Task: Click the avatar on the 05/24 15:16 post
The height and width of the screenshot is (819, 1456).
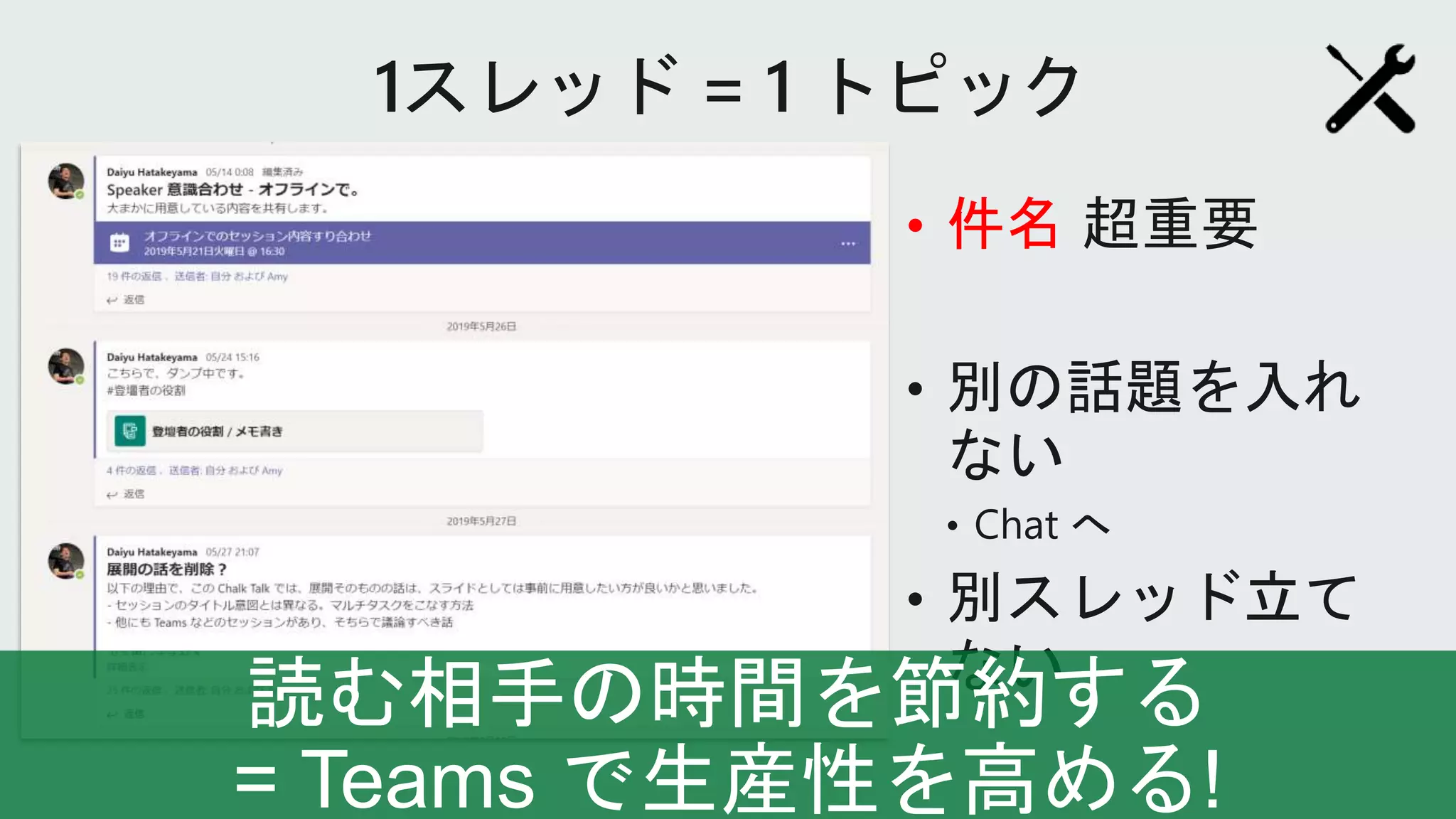Action: (x=65, y=366)
